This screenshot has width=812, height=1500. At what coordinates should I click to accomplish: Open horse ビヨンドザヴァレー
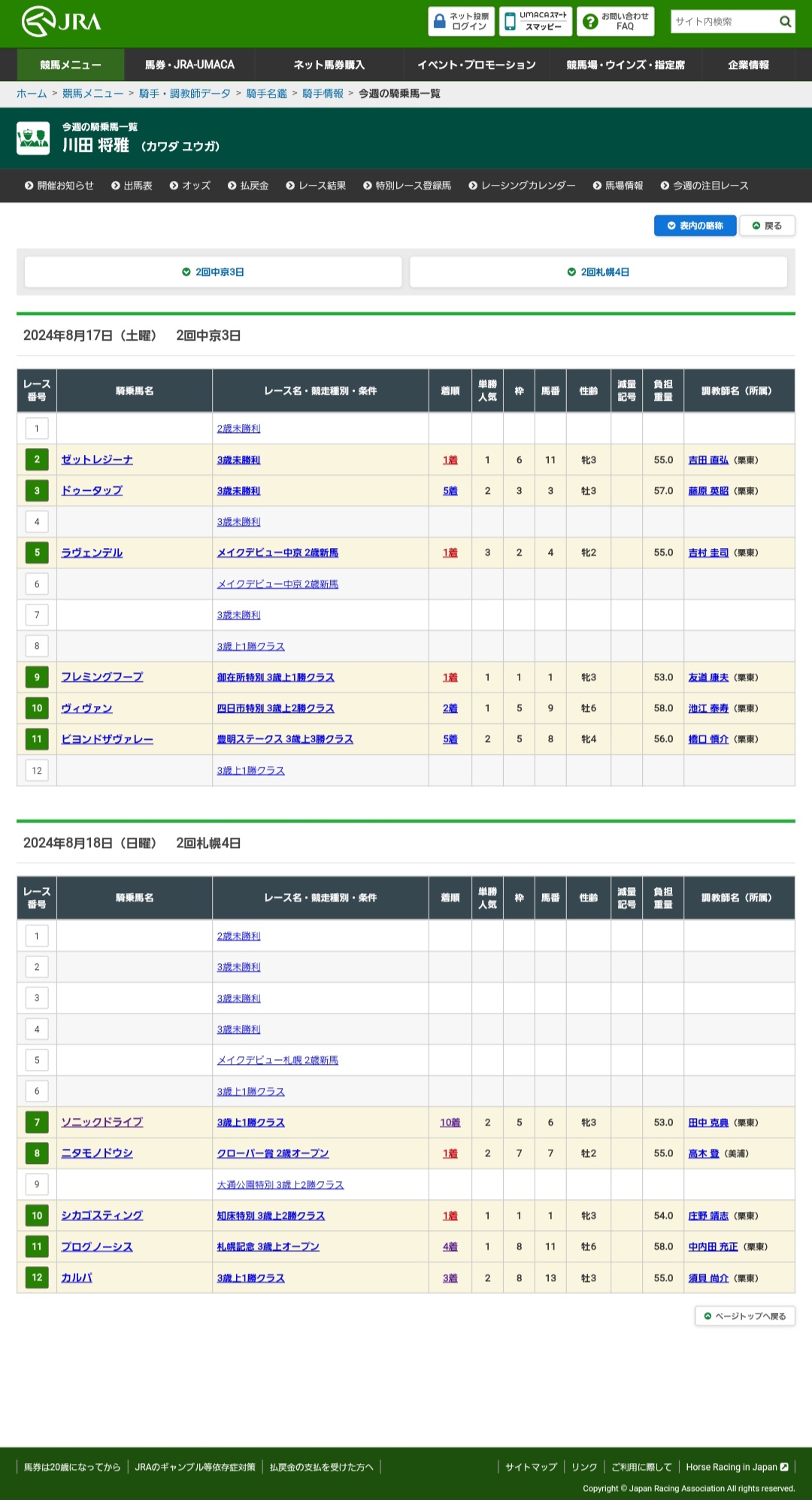coord(107,739)
